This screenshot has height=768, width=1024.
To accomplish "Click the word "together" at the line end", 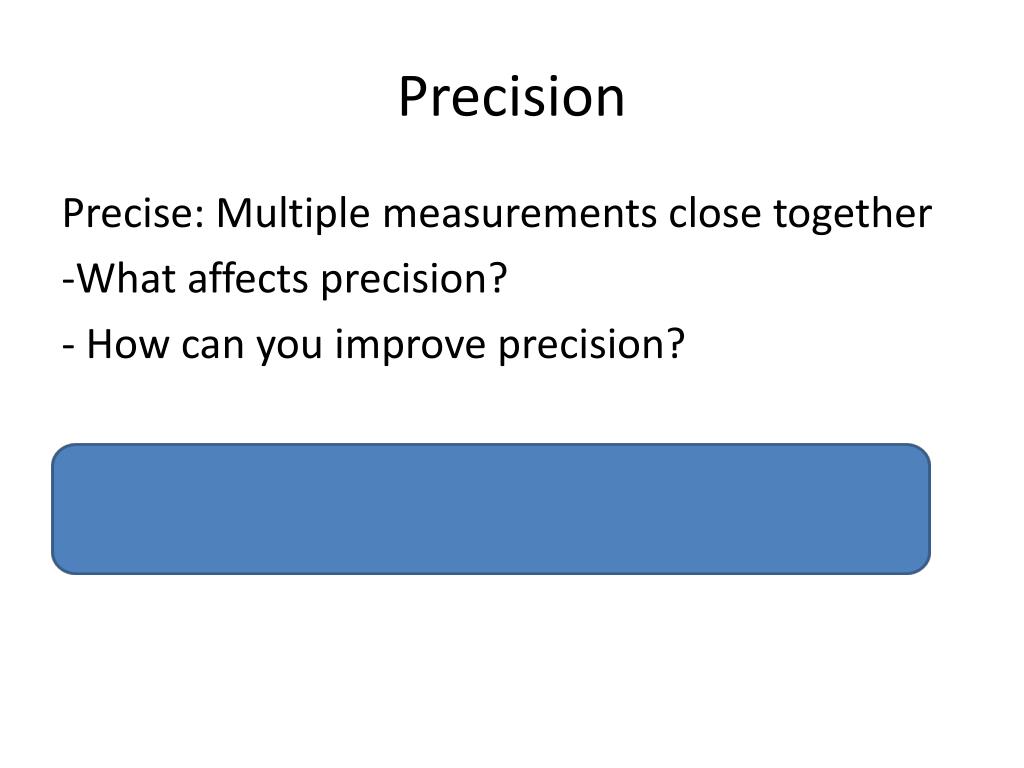I will tap(852, 216).
